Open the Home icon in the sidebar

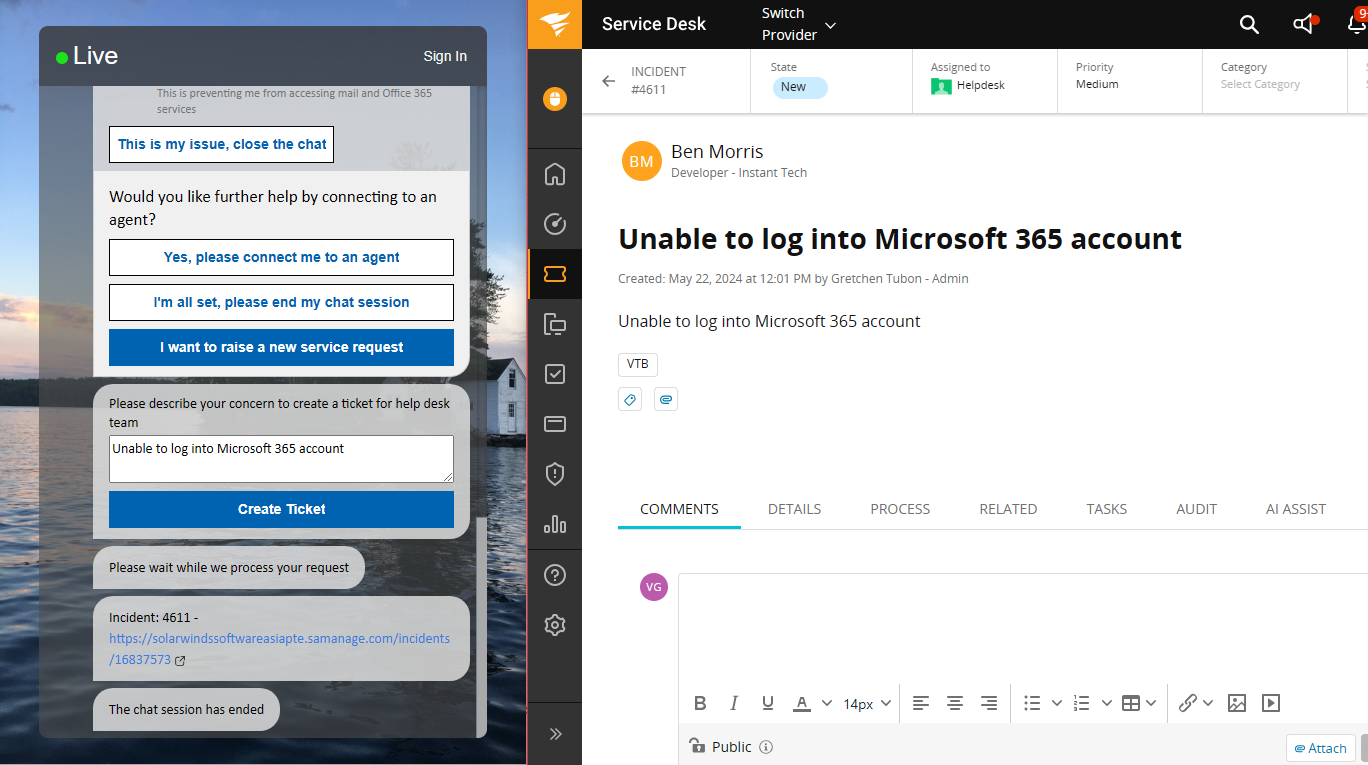555,174
